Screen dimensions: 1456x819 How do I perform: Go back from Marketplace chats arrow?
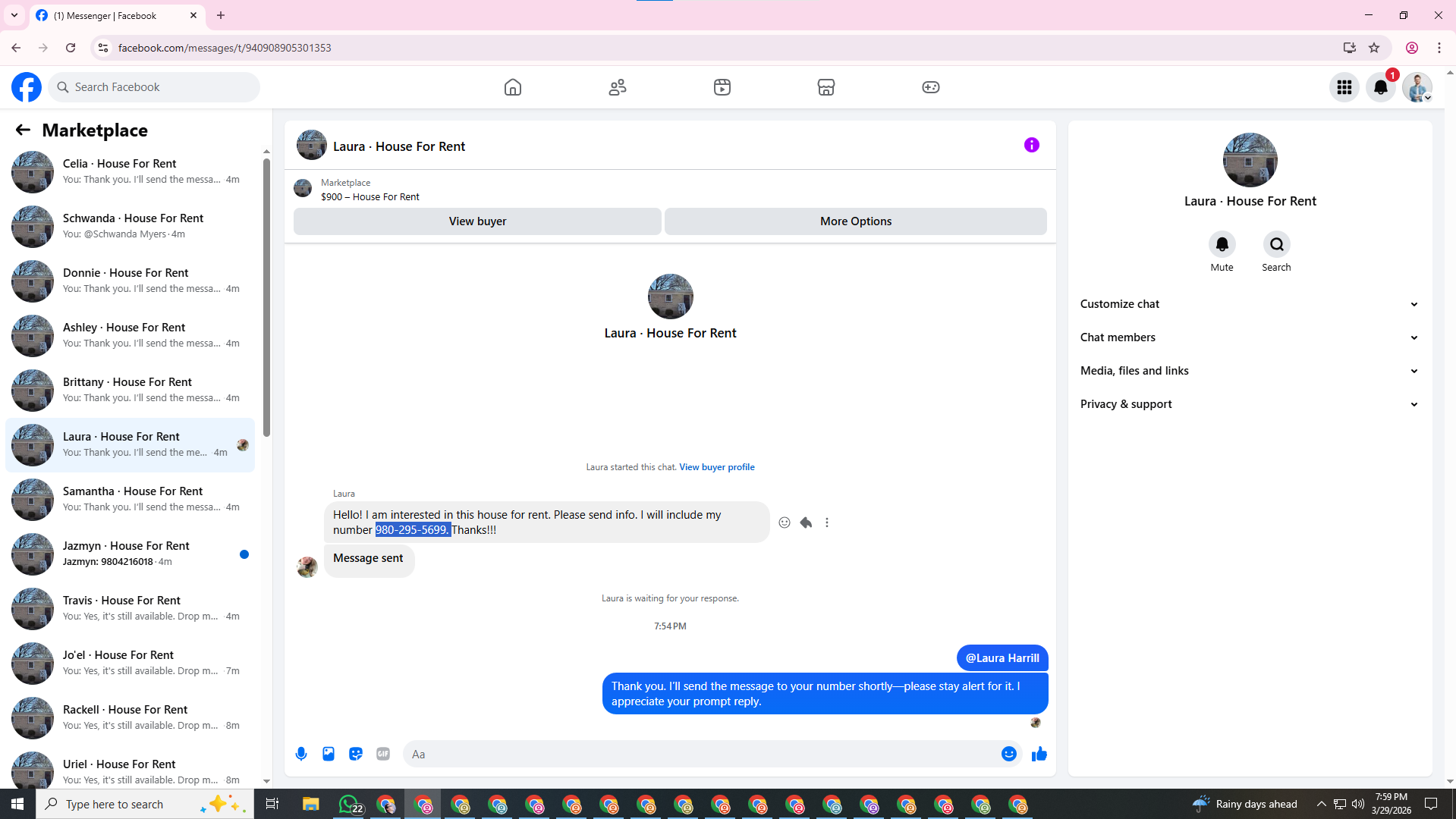tap(23, 130)
